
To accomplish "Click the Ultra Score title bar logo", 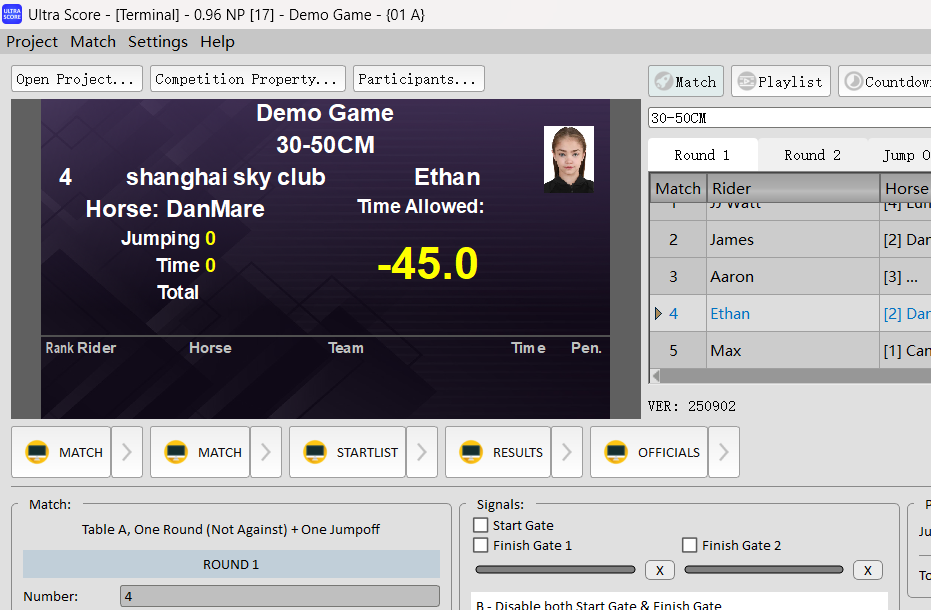I will tap(12, 14).
